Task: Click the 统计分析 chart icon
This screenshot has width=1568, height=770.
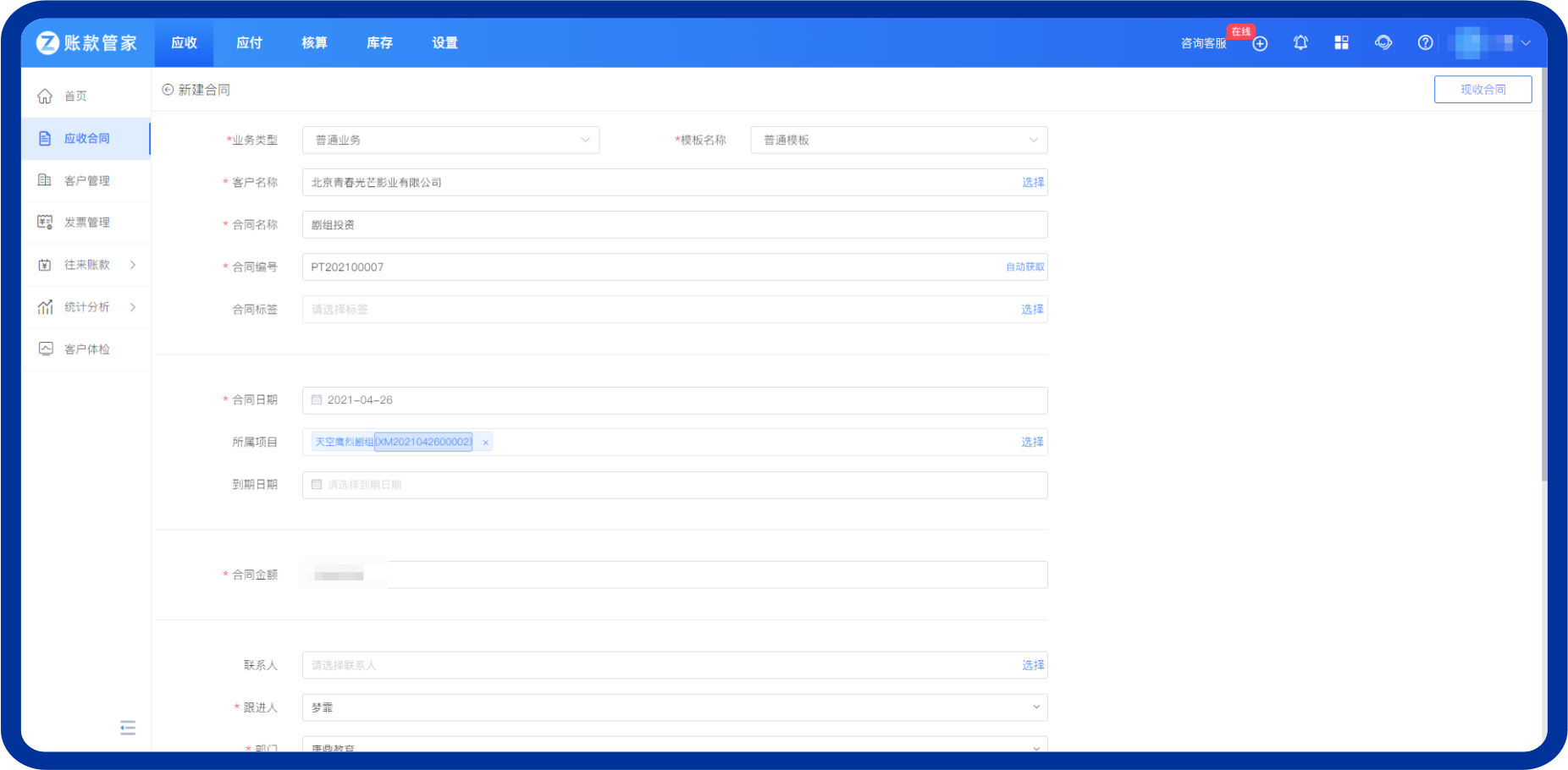Action: (45, 306)
